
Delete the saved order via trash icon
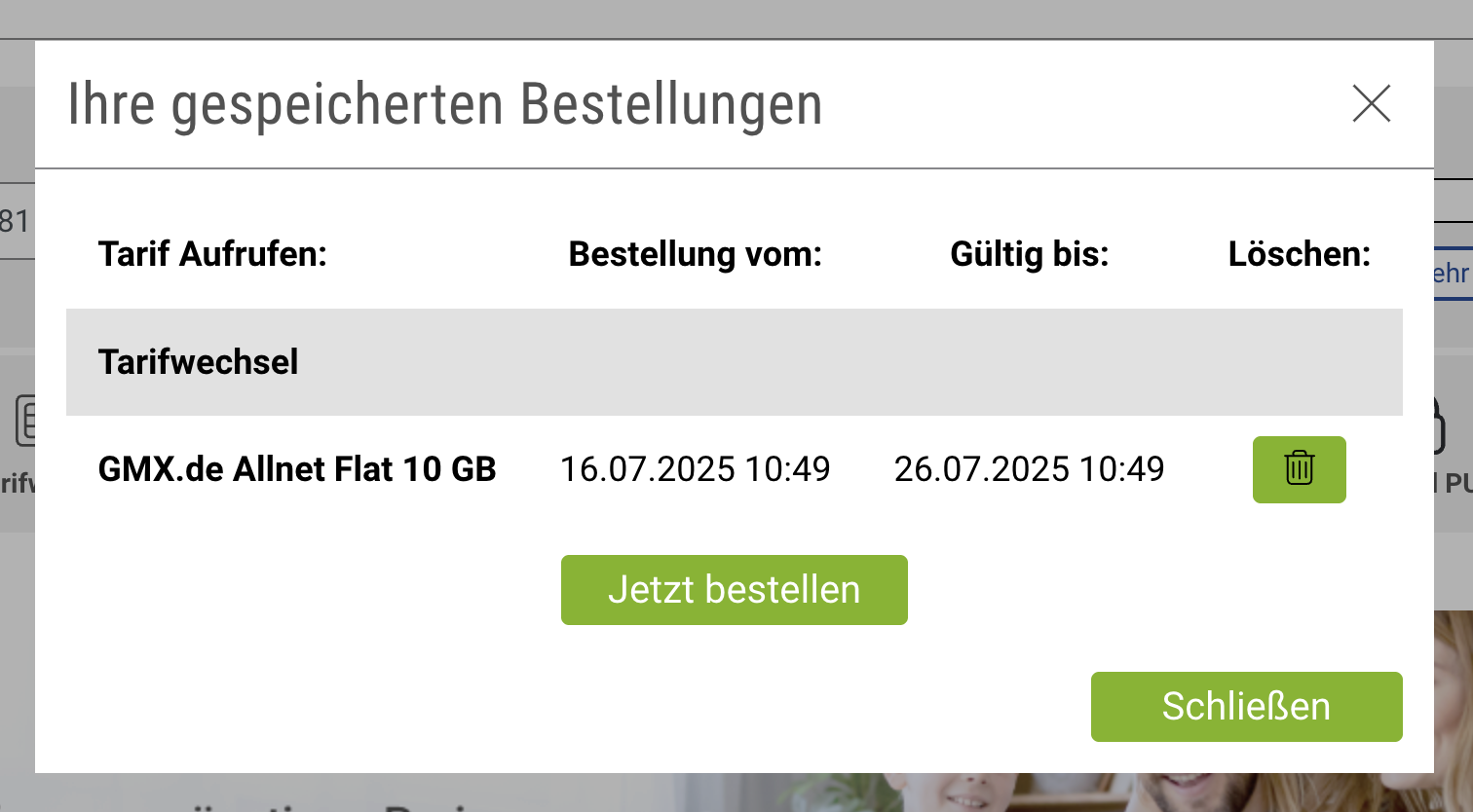tap(1299, 469)
